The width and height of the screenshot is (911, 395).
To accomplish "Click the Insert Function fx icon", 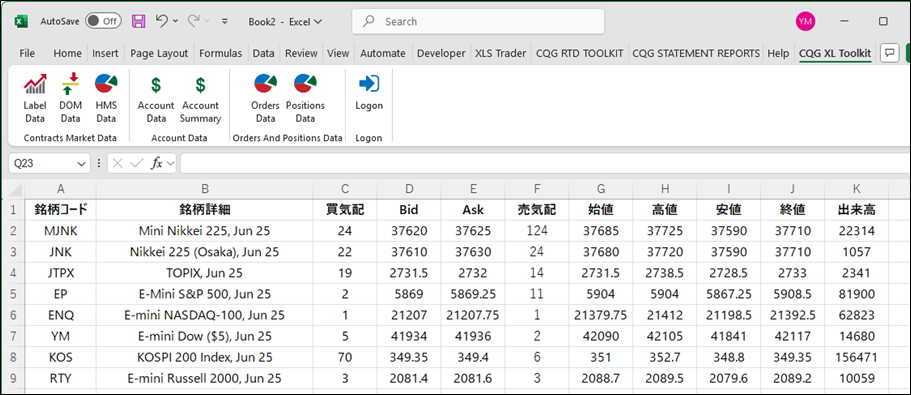I will coord(157,163).
